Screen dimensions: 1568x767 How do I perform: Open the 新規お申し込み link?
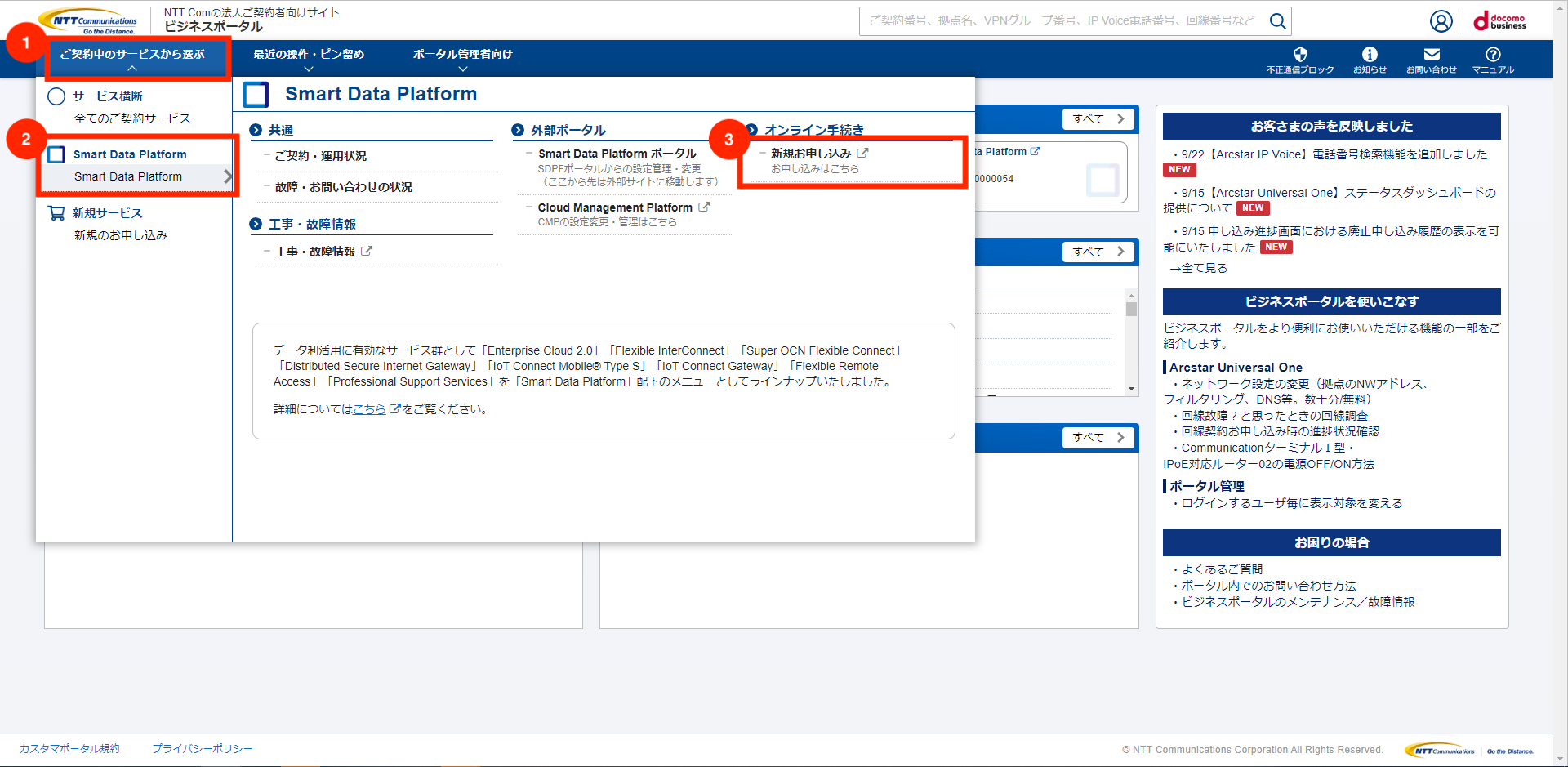811,154
